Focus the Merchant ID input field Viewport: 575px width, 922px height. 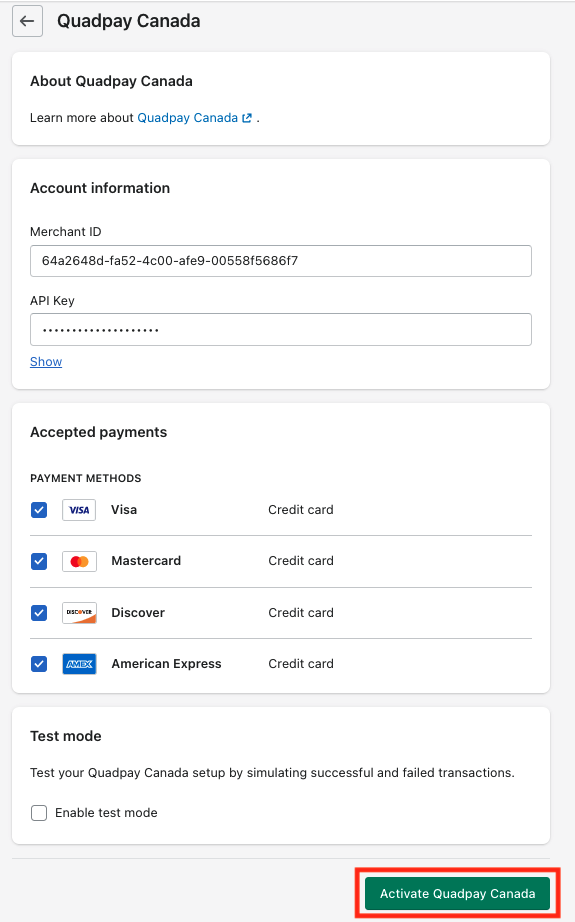pos(281,261)
